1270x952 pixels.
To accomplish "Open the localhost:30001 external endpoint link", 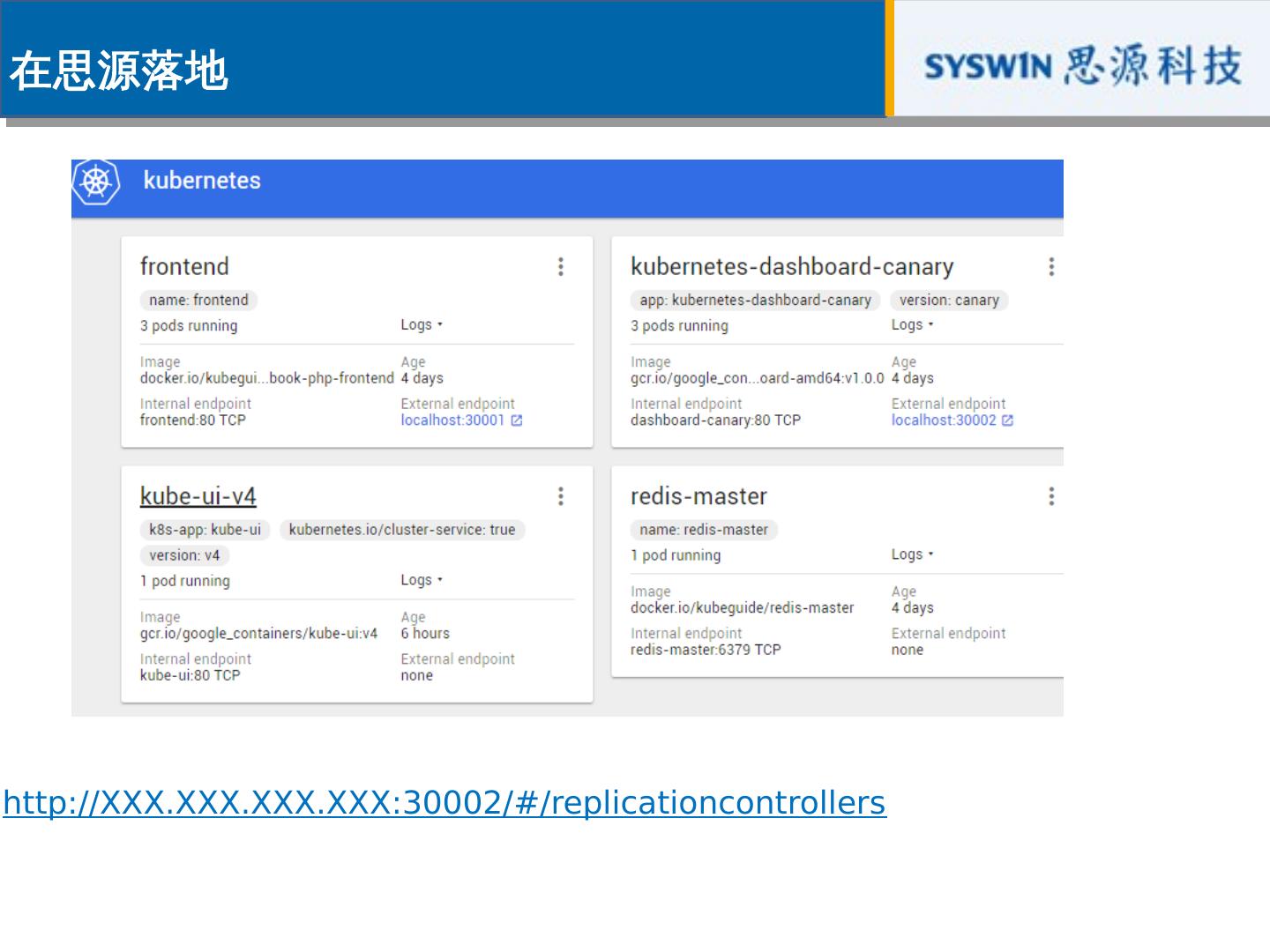I will pos(452,420).
